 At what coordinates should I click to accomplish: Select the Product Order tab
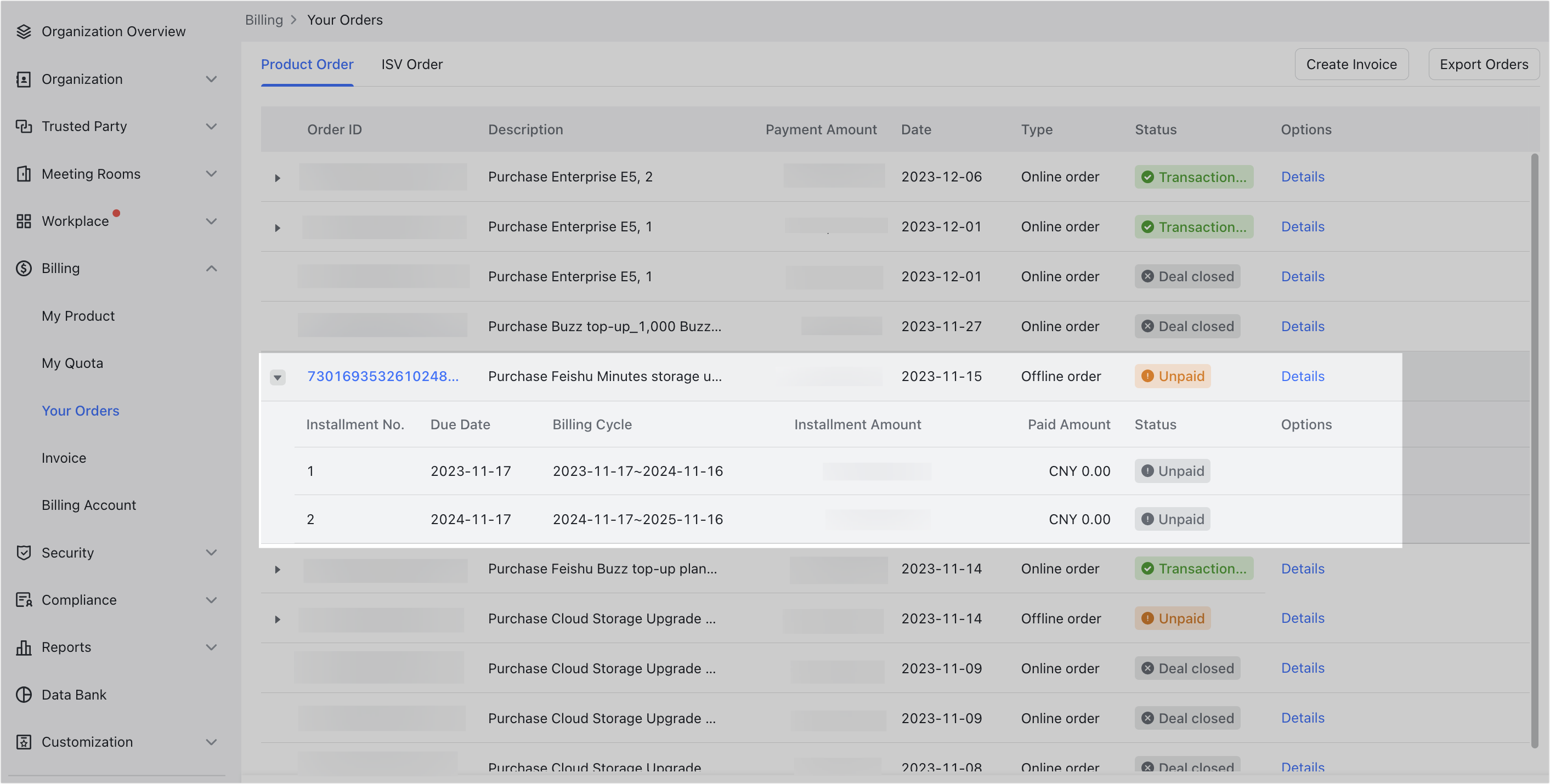pos(307,64)
